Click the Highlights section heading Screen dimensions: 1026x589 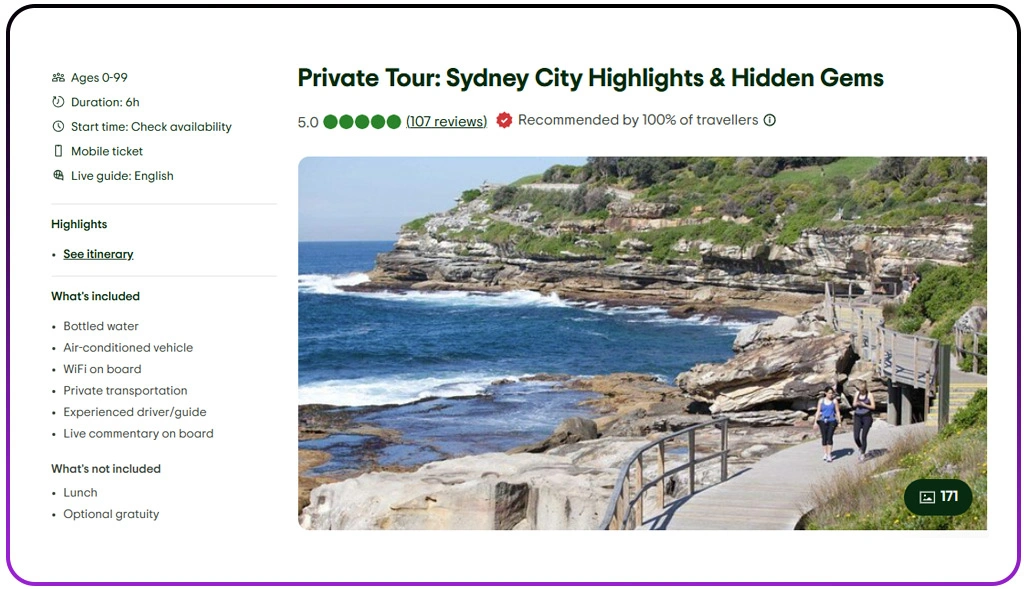[x=79, y=224]
